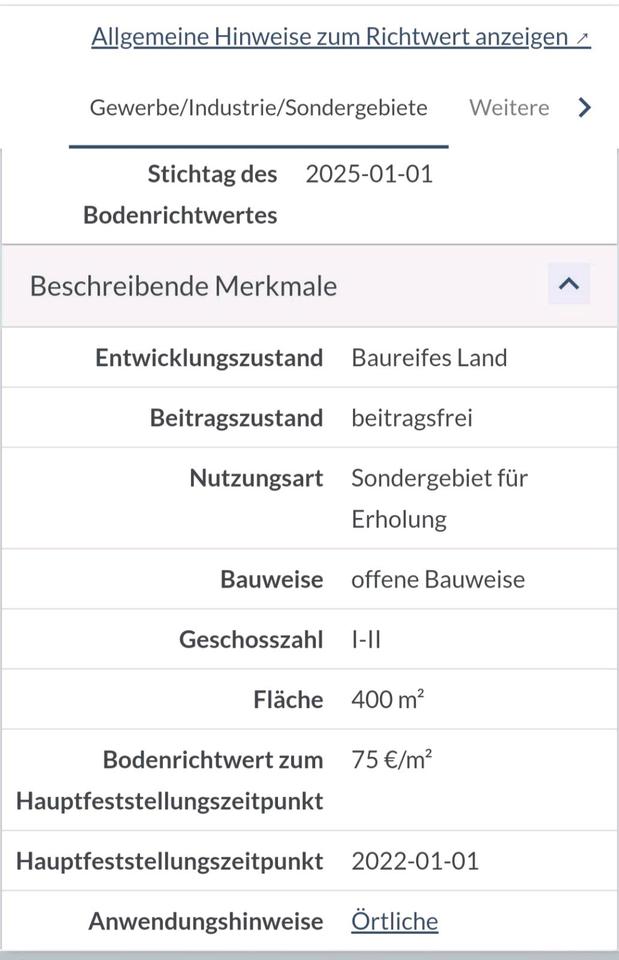Switch to the Weitere tab

coord(509,108)
